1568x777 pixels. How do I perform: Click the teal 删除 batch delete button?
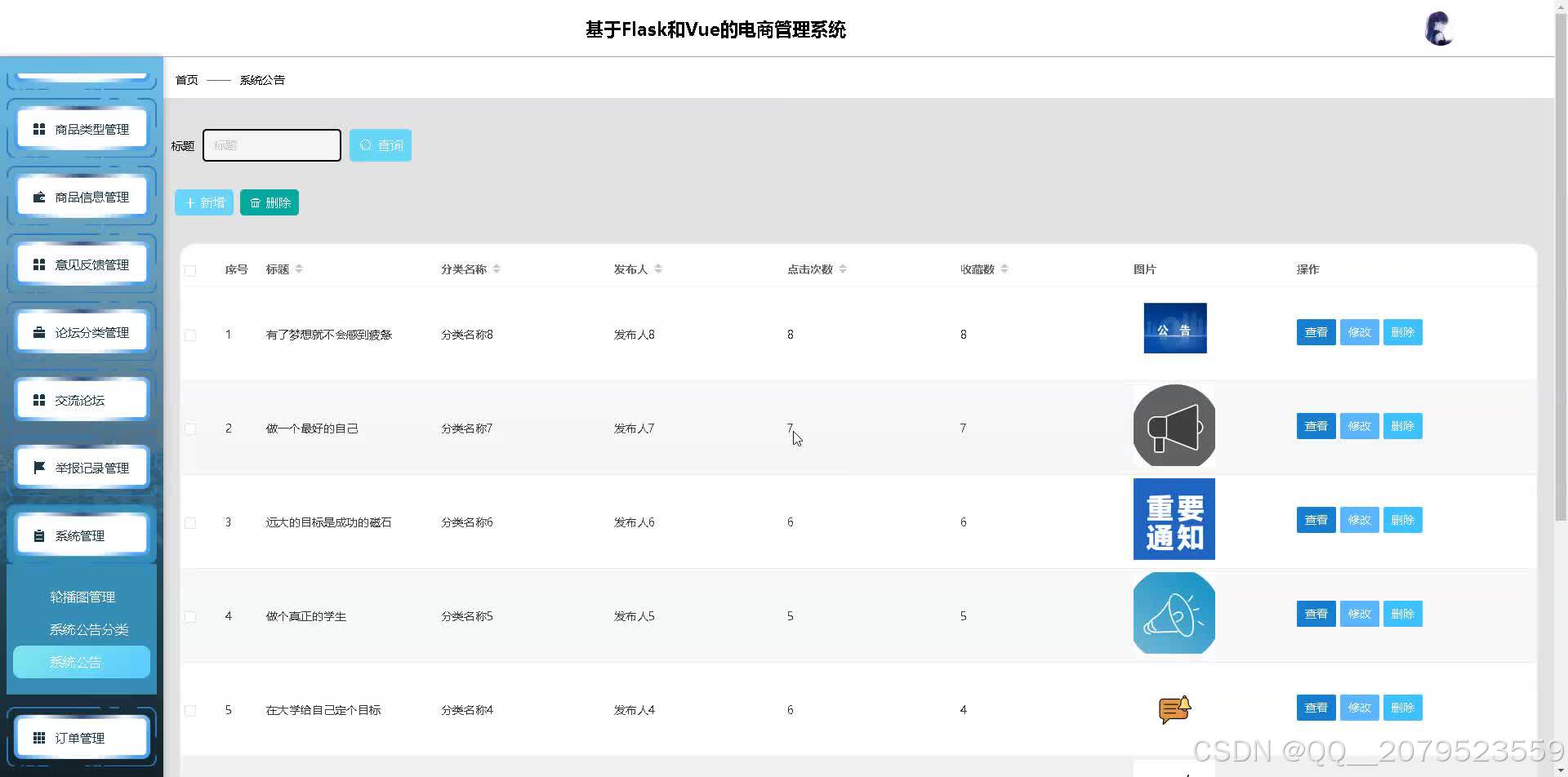269,202
